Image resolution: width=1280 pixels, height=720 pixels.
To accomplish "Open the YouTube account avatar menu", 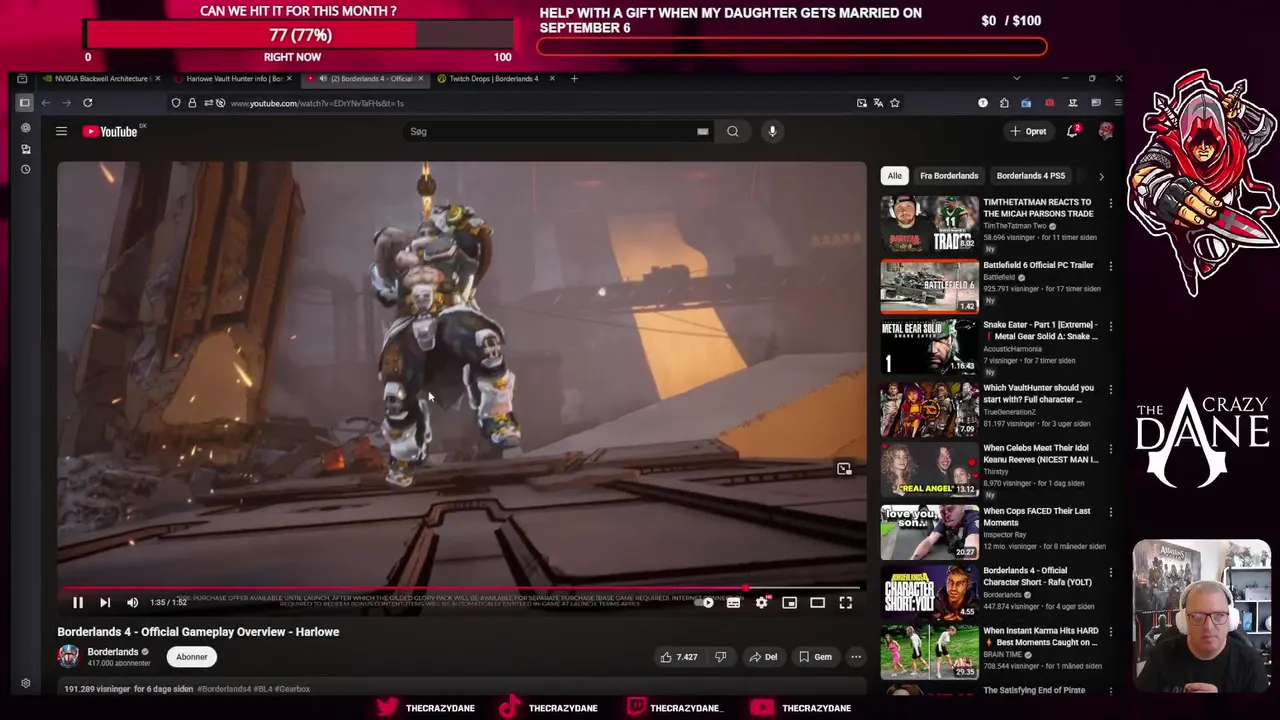I will (x=1106, y=131).
